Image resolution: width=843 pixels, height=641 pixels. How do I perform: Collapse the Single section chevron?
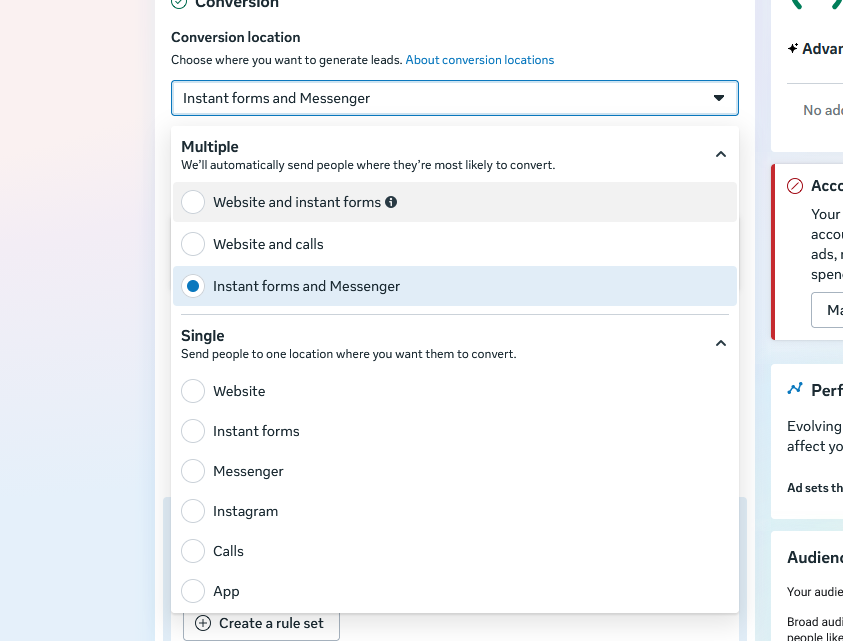coord(720,343)
